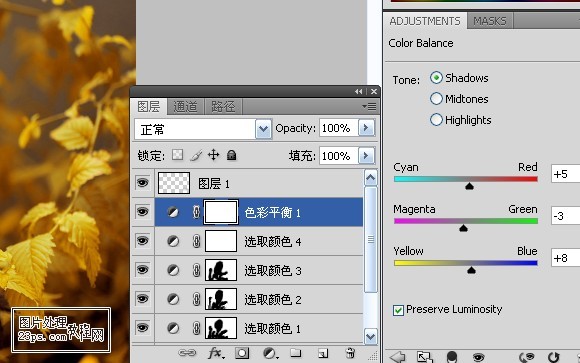This screenshot has height=363, width=580.
Task: Open the layer style fx menu
Action: (x=216, y=353)
